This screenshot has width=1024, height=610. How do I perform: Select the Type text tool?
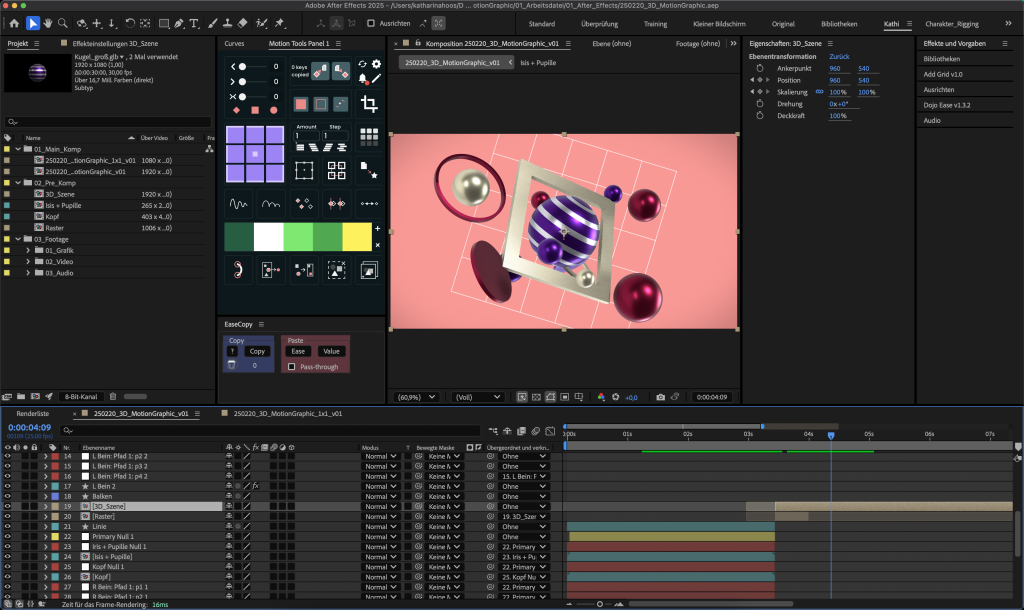coord(192,23)
